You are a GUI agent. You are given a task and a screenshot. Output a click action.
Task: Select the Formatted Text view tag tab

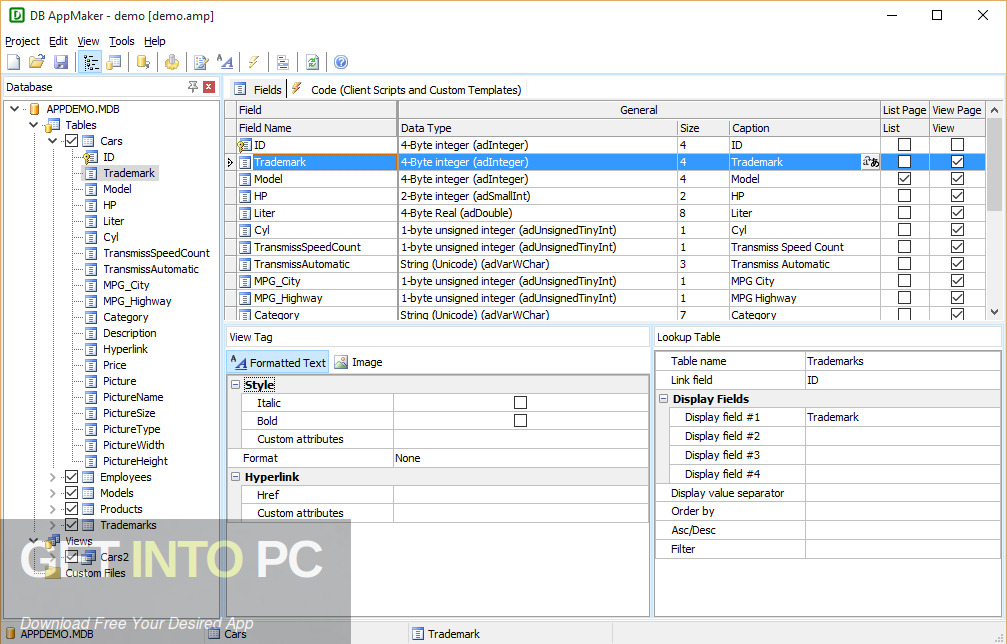[x=278, y=362]
